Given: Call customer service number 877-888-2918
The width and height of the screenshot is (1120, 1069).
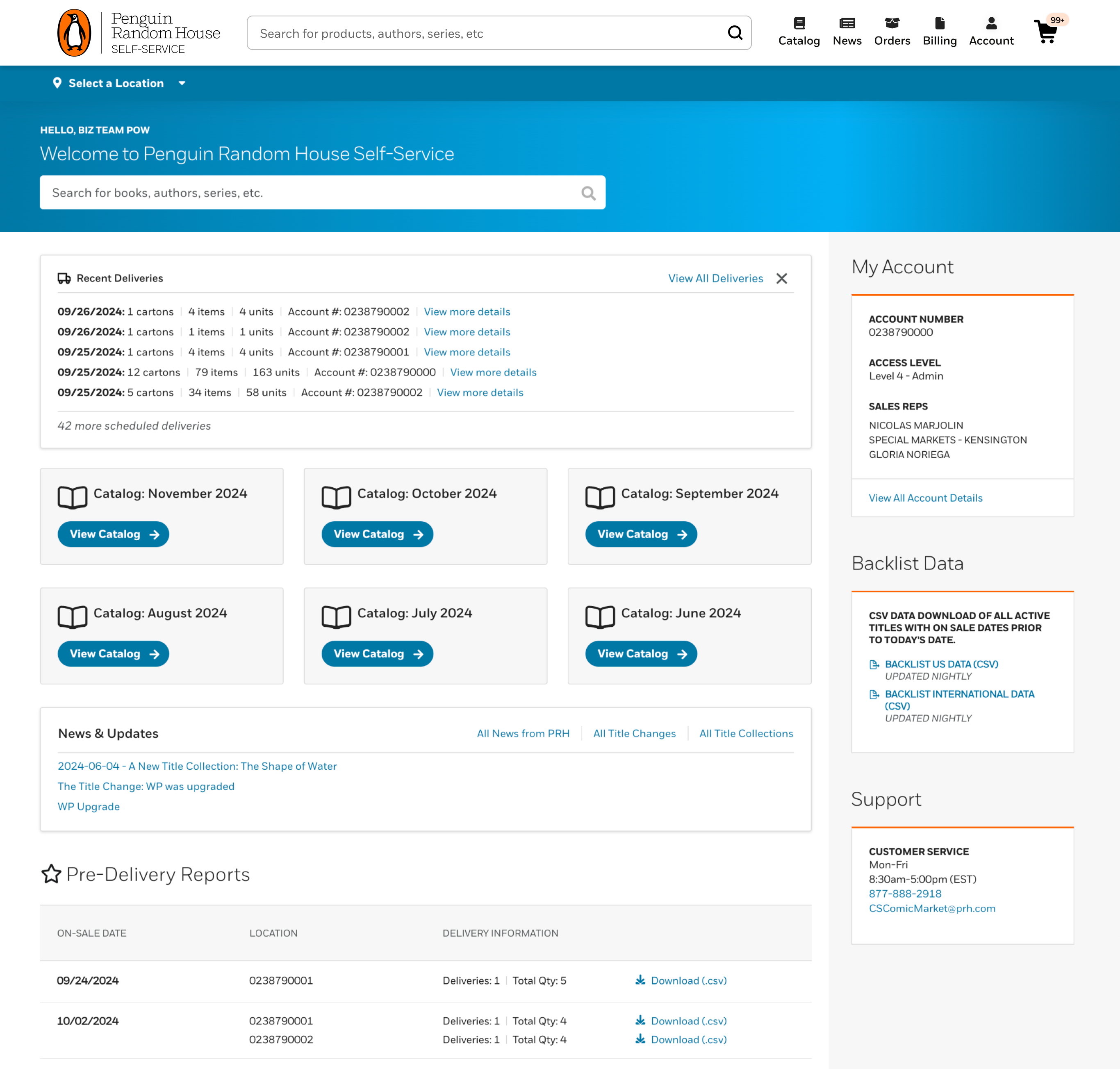Looking at the screenshot, I should pyautogui.click(x=905, y=894).
